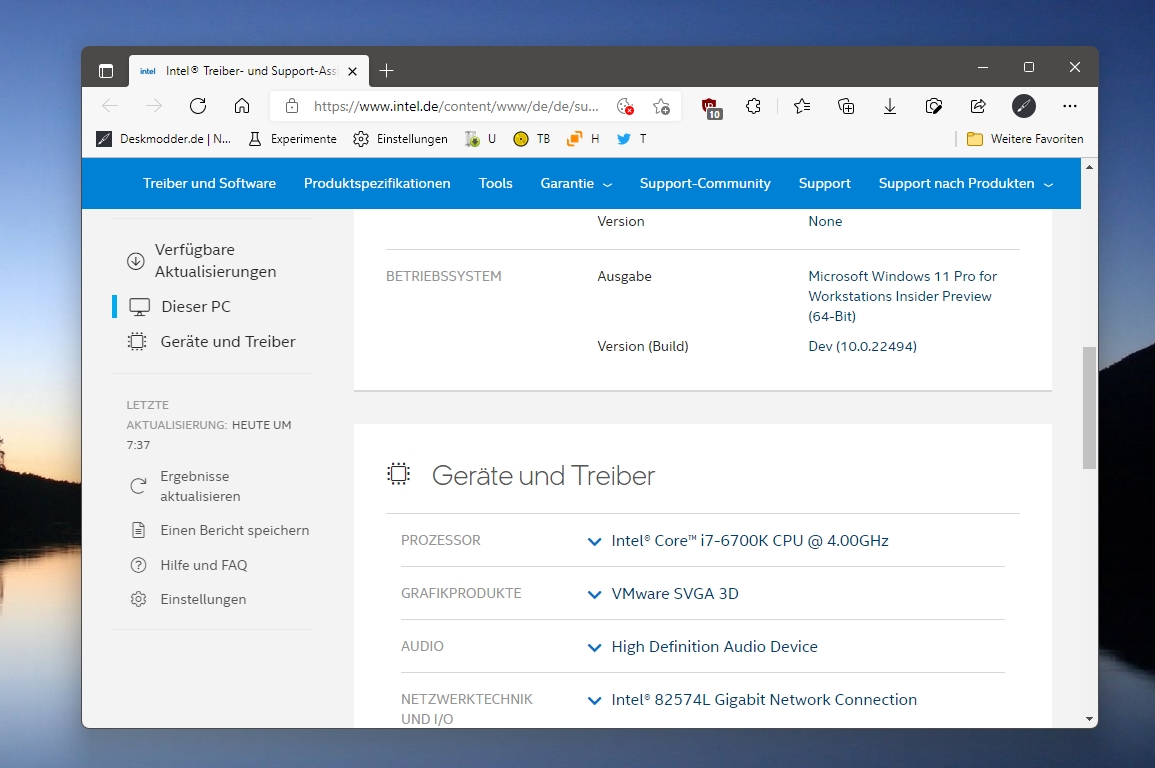Click the text Dev (10.0.22494)
The height and width of the screenshot is (768, 1155).
coord(863,346)
